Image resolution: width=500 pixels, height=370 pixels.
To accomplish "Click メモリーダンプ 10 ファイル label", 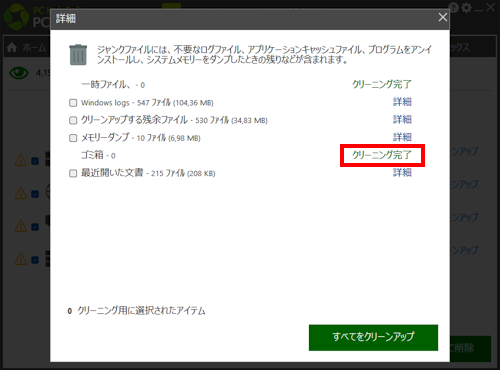I will [x=141, y=137].
